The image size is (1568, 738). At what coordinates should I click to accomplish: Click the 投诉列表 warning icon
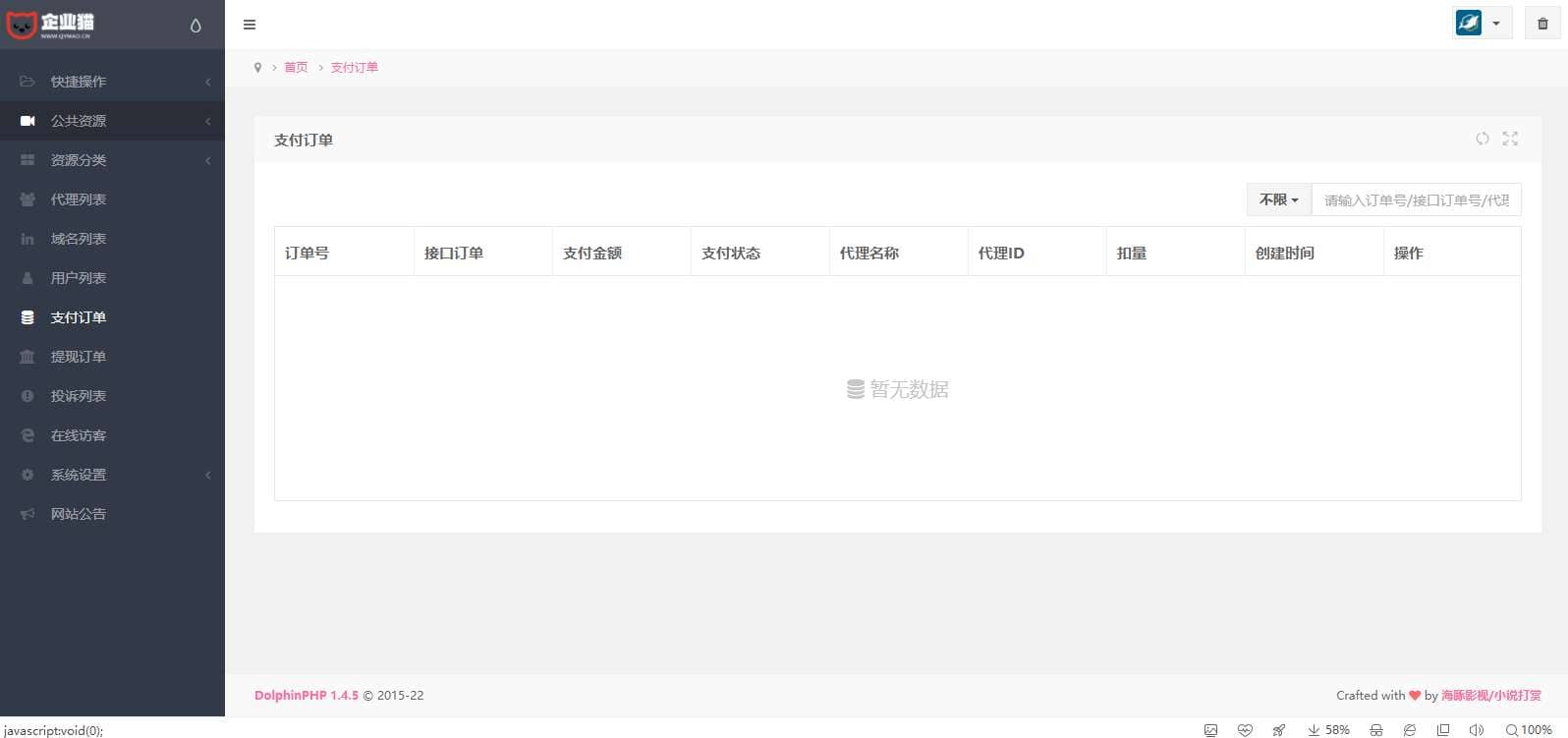point(28,396)
